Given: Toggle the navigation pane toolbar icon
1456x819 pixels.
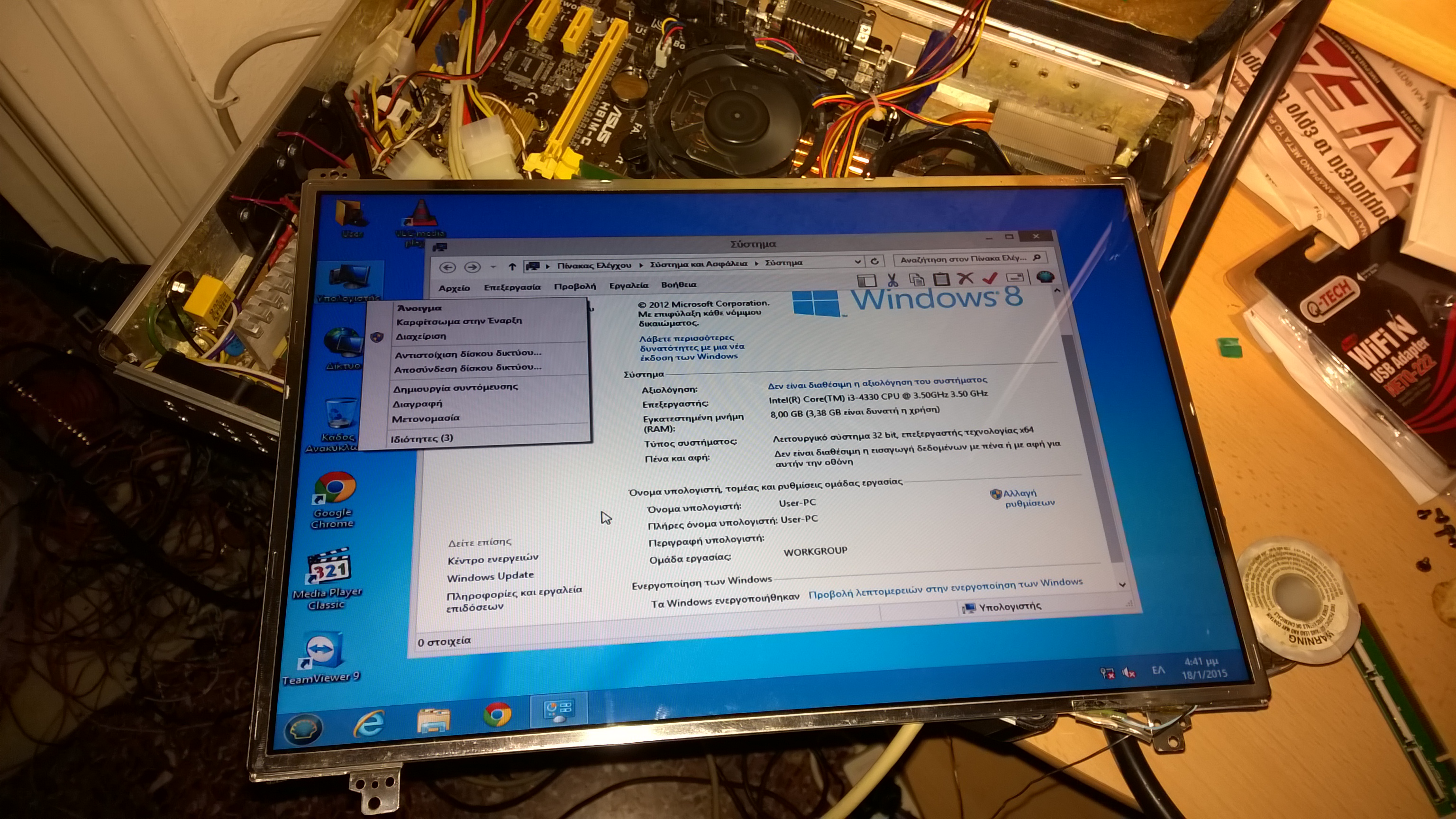Looking at the screenshot, I should [866, 281].
